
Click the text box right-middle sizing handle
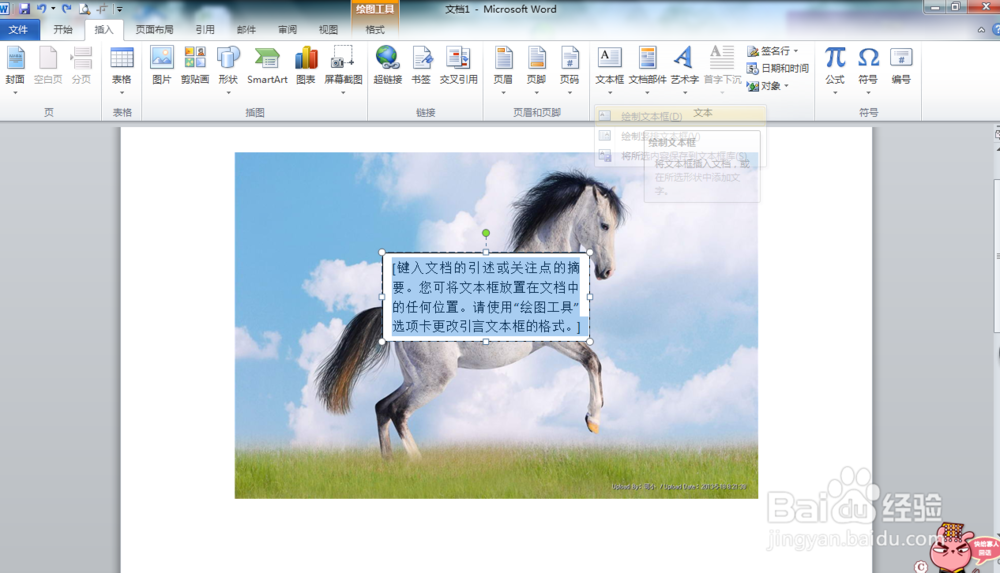(x=590, y=297)
